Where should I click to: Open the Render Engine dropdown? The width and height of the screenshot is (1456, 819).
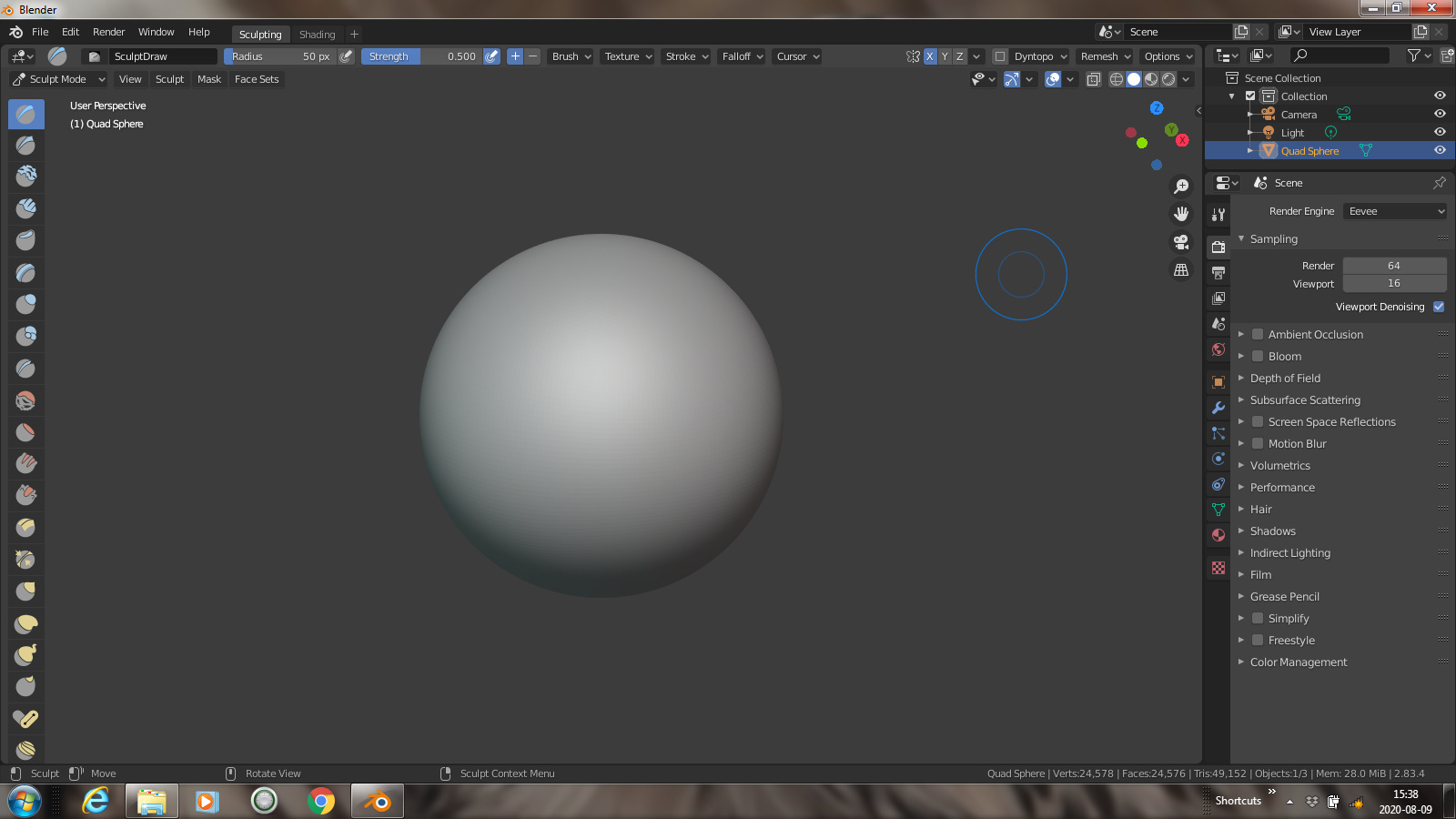[x=1394, y=210]
